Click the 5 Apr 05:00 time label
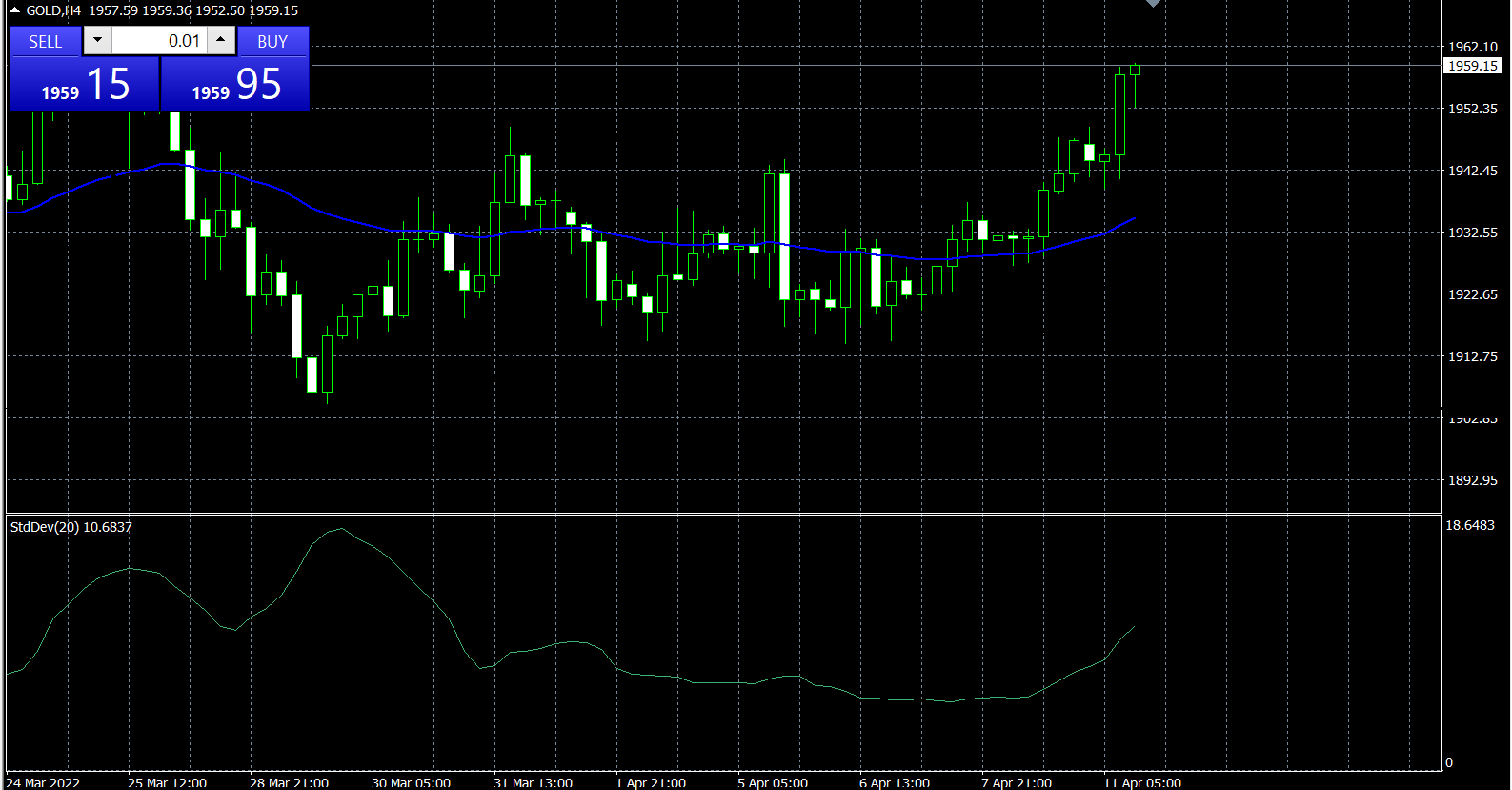This screenshot has height=790, width=1512. [773, 782]
